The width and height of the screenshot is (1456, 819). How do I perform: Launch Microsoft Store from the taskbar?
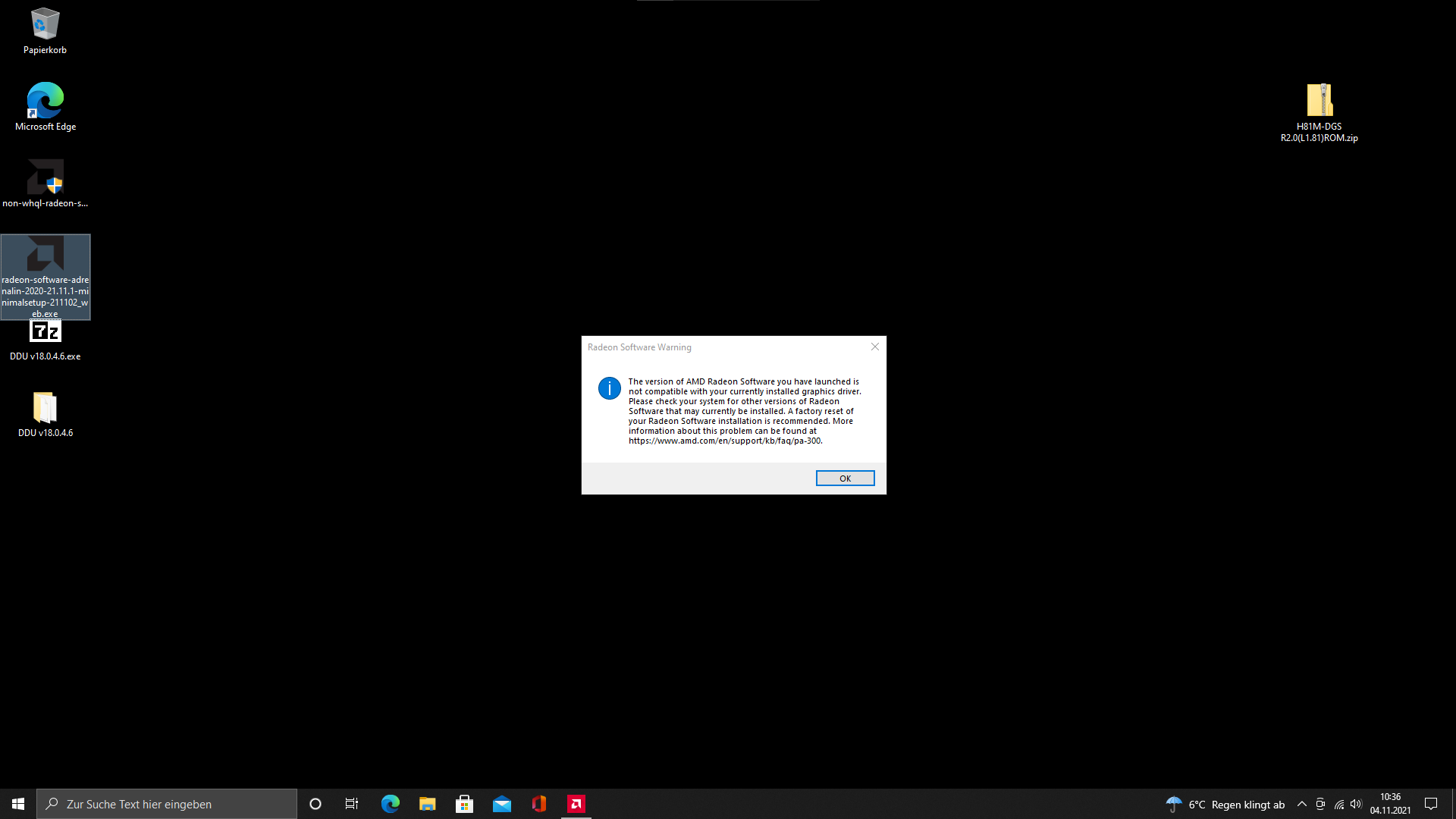464,804
